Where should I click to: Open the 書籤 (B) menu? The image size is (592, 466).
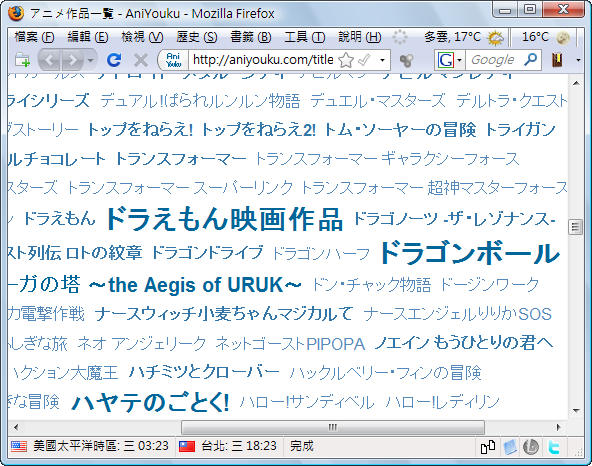[x=251, y=37]
